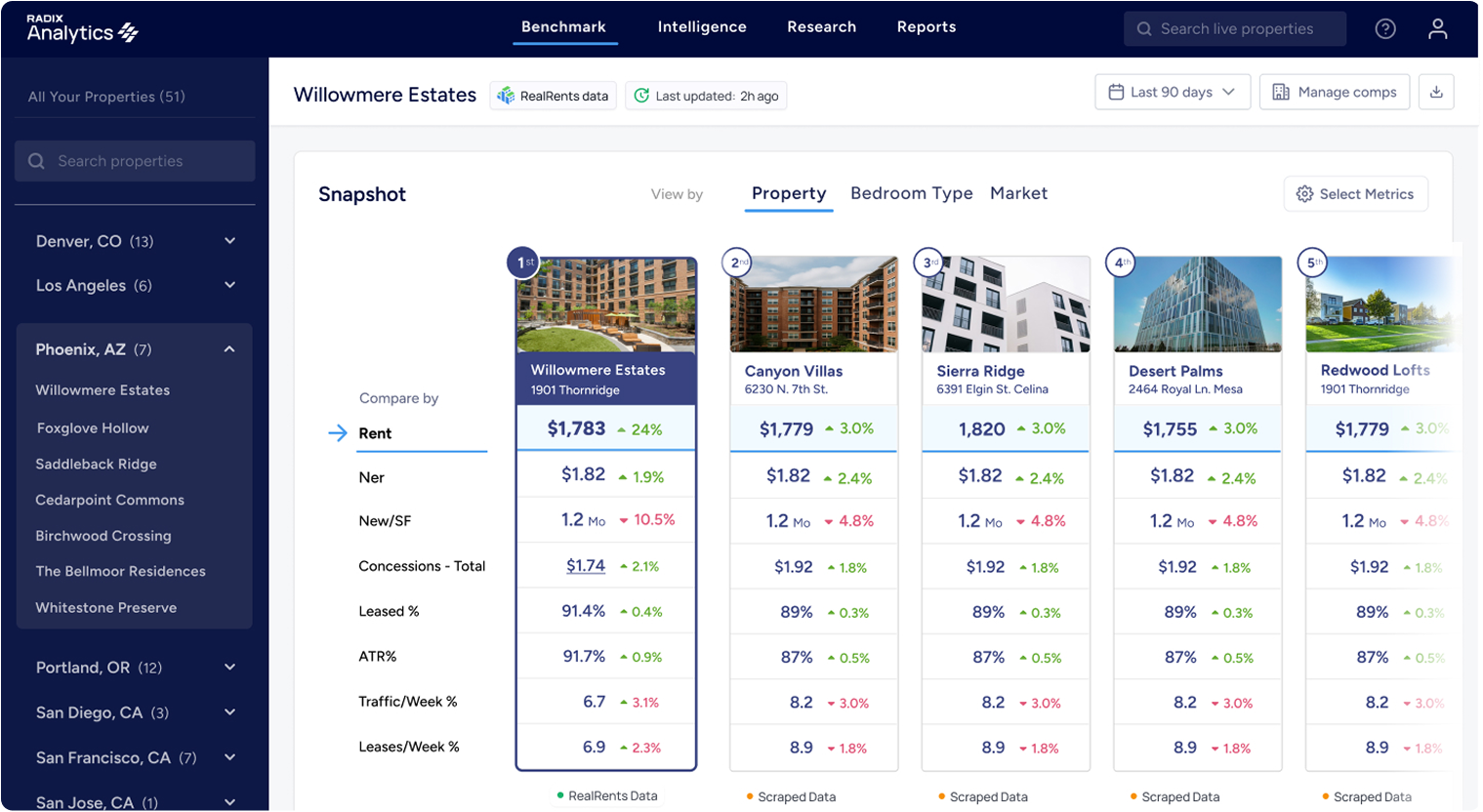1483x812 pixels.
Task: Click the Radix Analytics logo
Action: coord(82,29)
